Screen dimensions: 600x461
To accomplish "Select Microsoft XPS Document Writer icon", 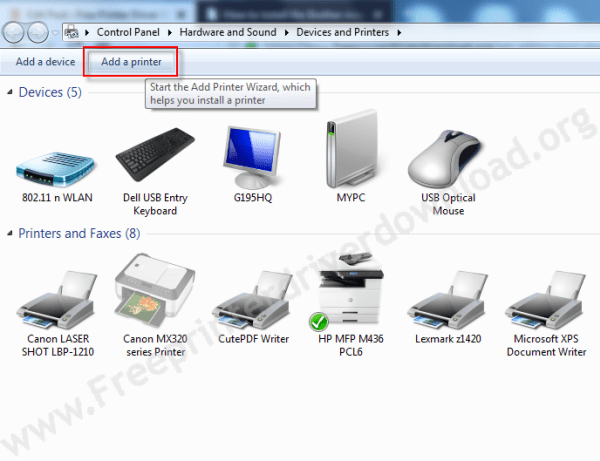I will [x=545, y=300].
